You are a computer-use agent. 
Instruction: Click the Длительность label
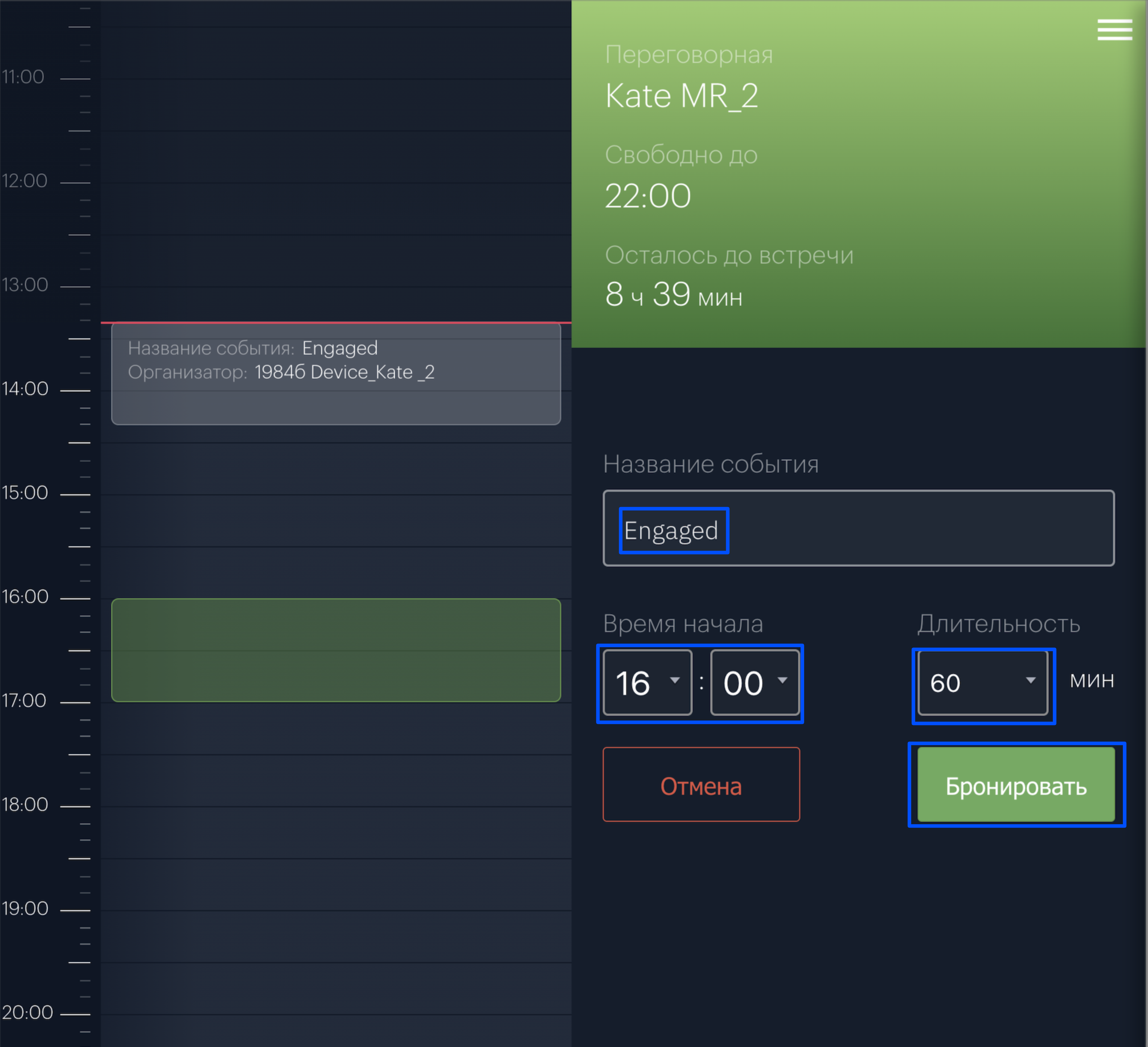coord(999,624)
